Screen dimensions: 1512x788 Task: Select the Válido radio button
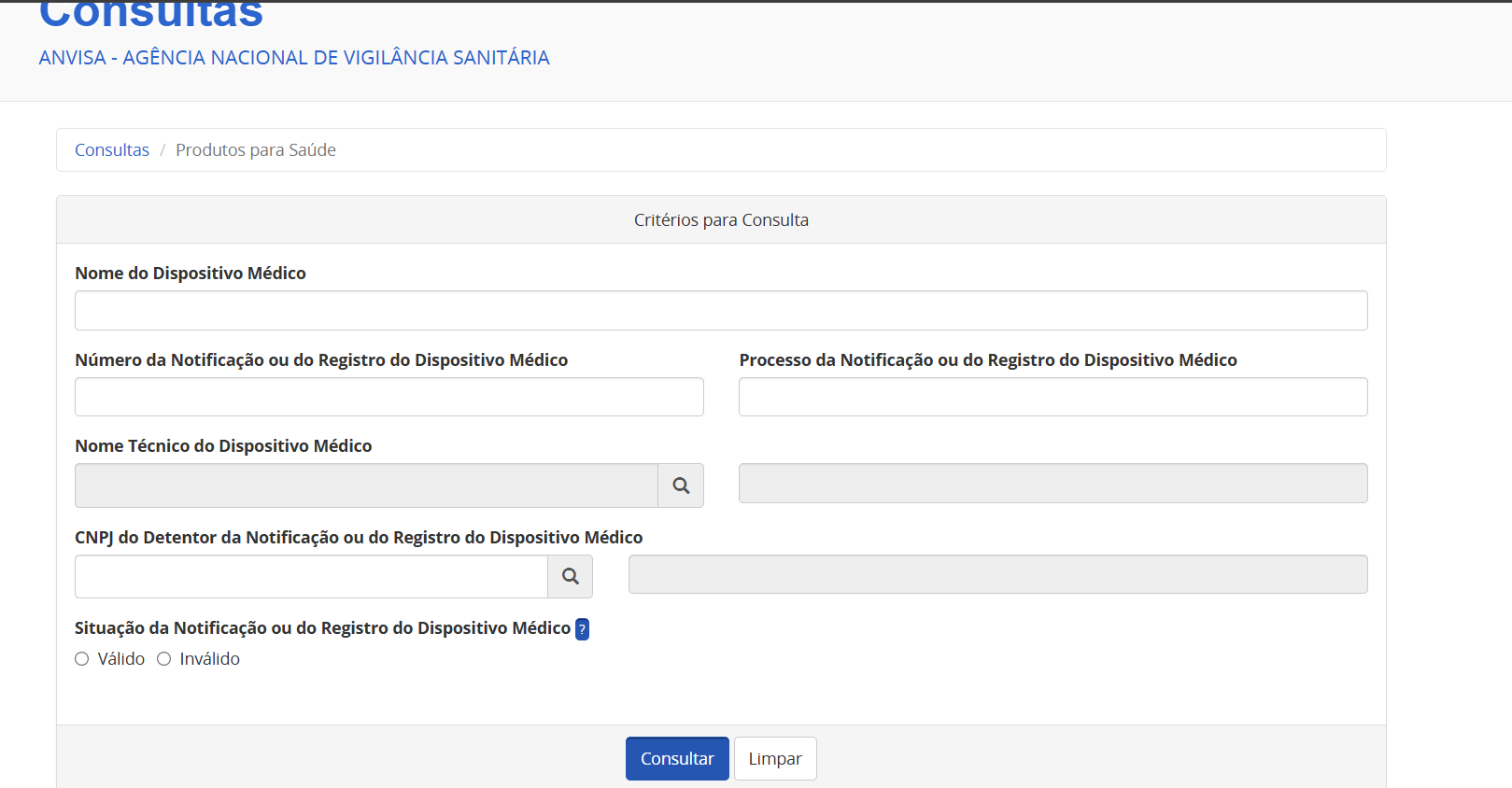click(82, 659)
